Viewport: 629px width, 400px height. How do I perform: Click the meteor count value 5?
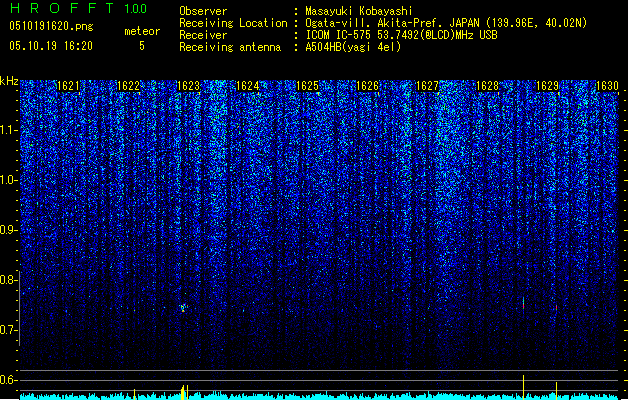(x=142, y=46)
